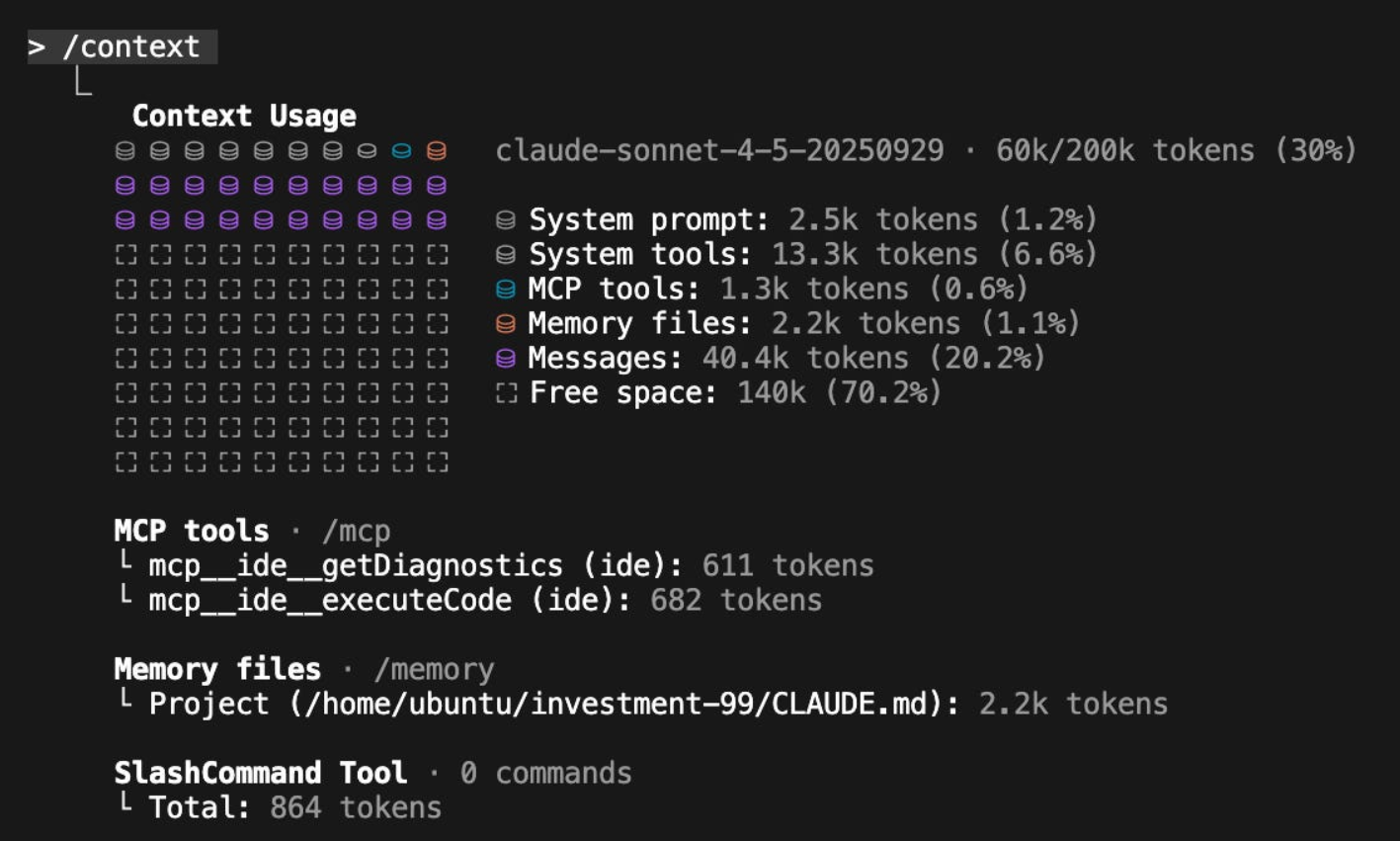Click the purple Messages legend icon
Image resolution: width=1400 pixels, height=841 pixels.
[506, 359]
